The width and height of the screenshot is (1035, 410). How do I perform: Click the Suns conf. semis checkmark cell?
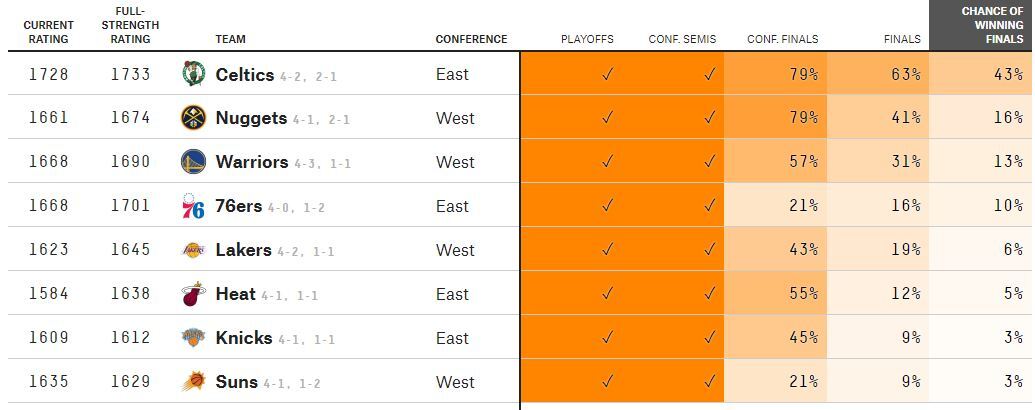click(710, 382)
